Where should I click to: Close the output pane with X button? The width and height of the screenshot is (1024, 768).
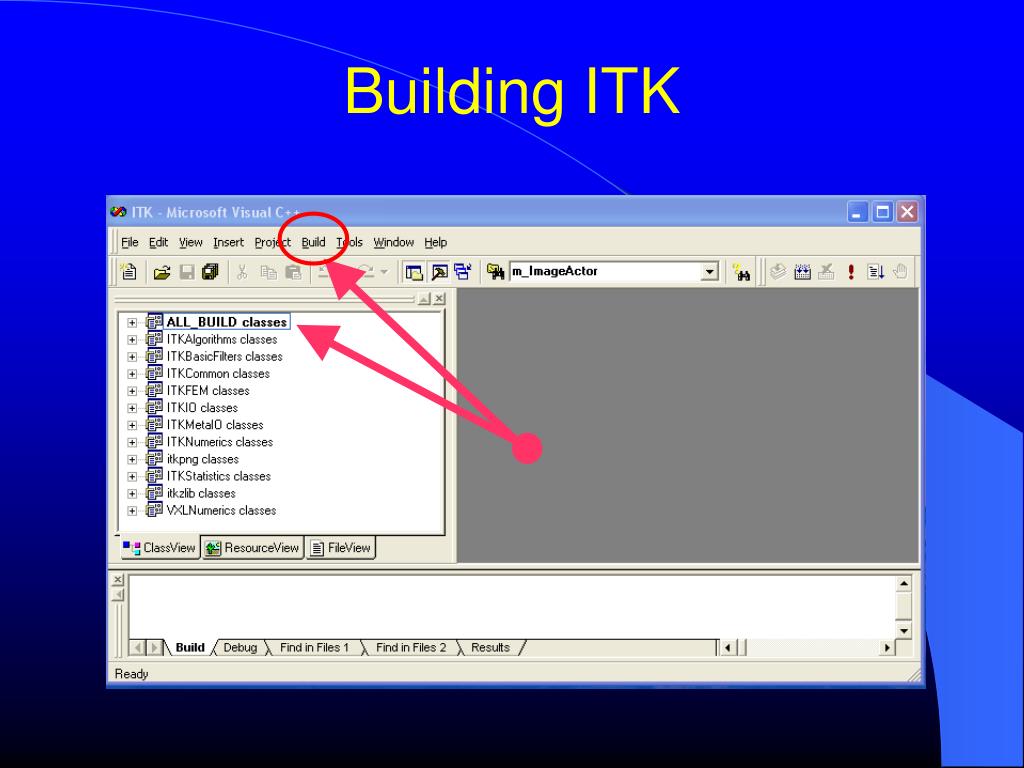click(118, 579)
